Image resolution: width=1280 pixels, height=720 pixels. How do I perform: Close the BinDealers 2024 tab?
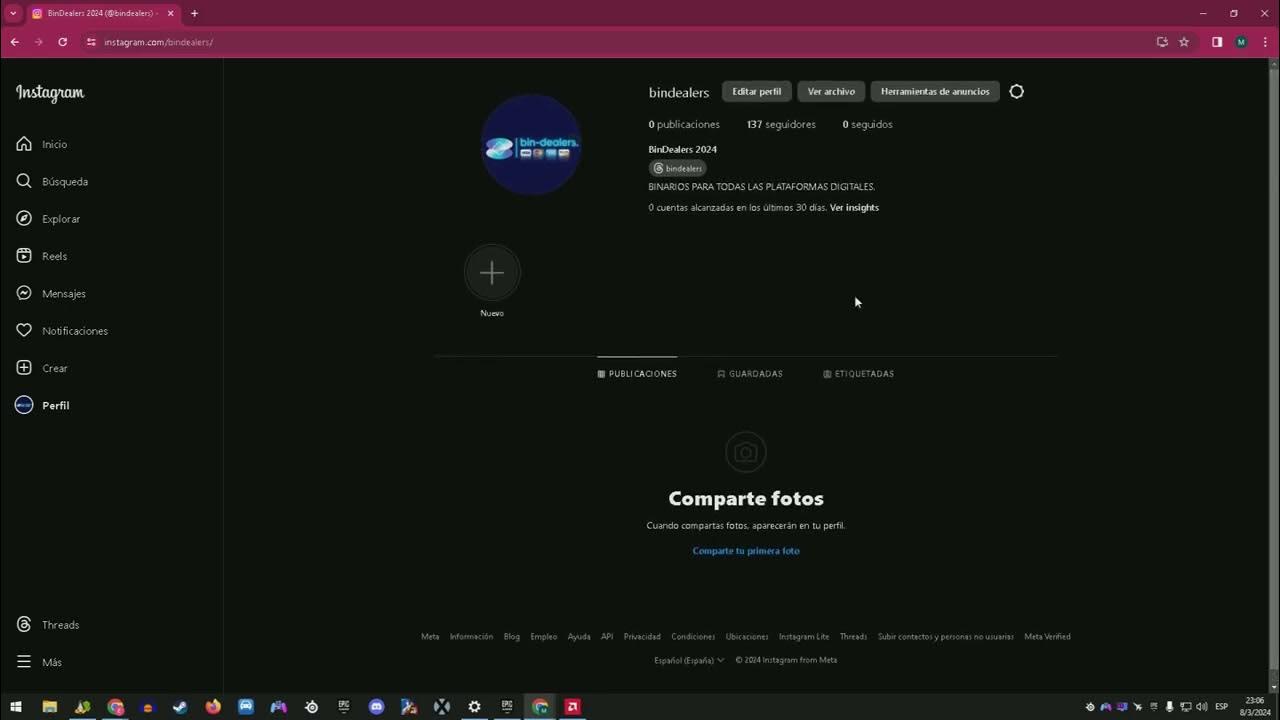pos(170,13)
